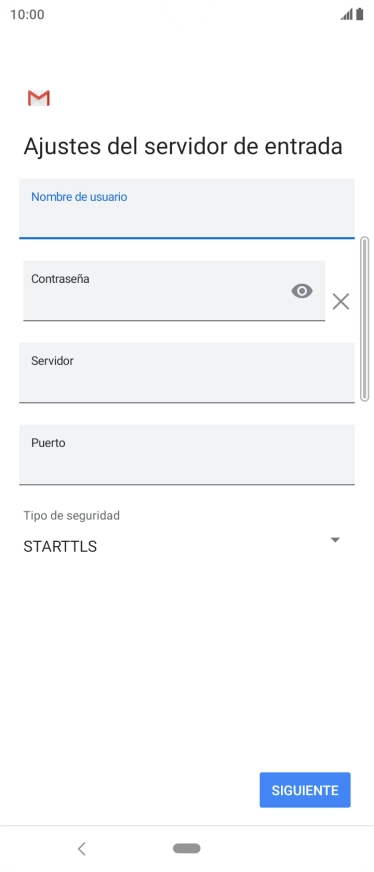Tap the Puerto input field
This screenshot has height=872, width=374.
click(187, 455)
